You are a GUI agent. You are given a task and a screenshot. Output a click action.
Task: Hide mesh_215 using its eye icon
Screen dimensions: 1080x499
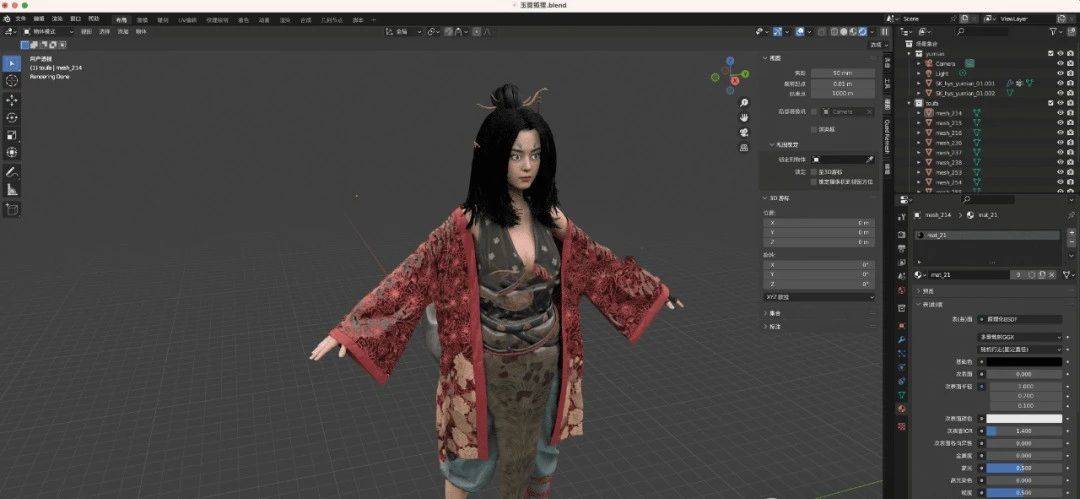(x=1061, y=123)
